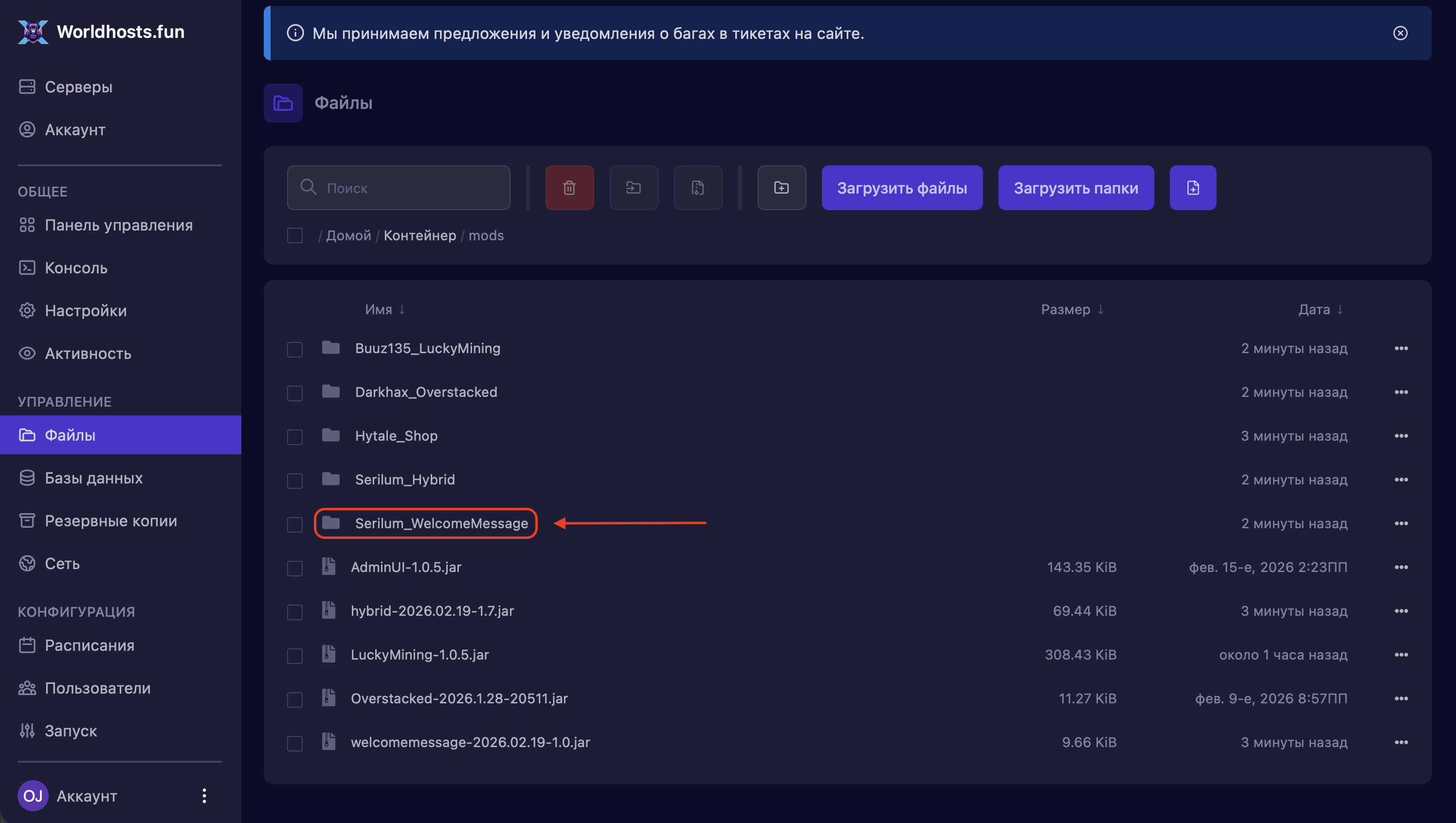Viewport: 1456px width, 823px height.
Task: Click the new file icon button
Action: coord(1192,188)
